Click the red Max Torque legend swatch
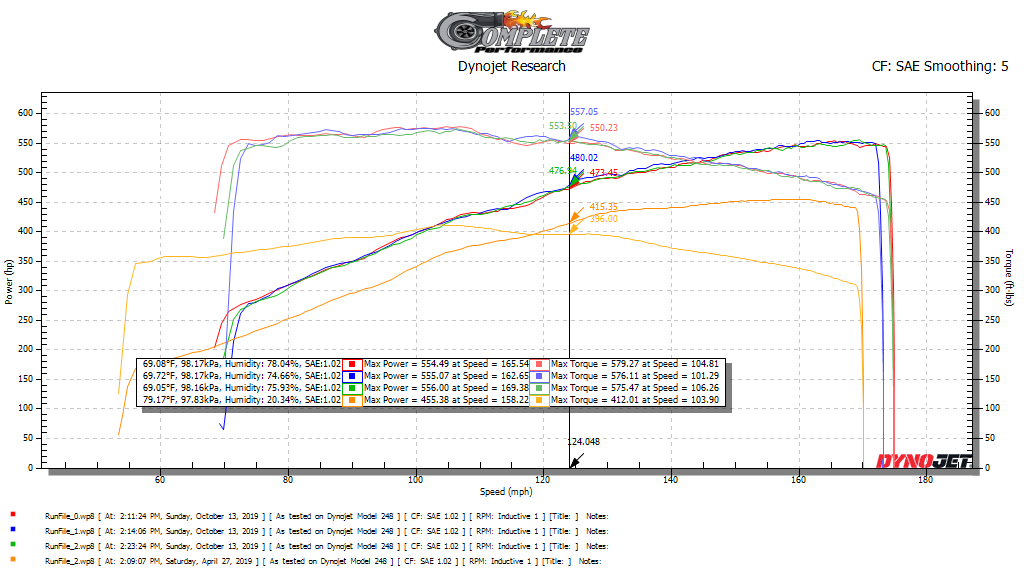 coord(539,364)
